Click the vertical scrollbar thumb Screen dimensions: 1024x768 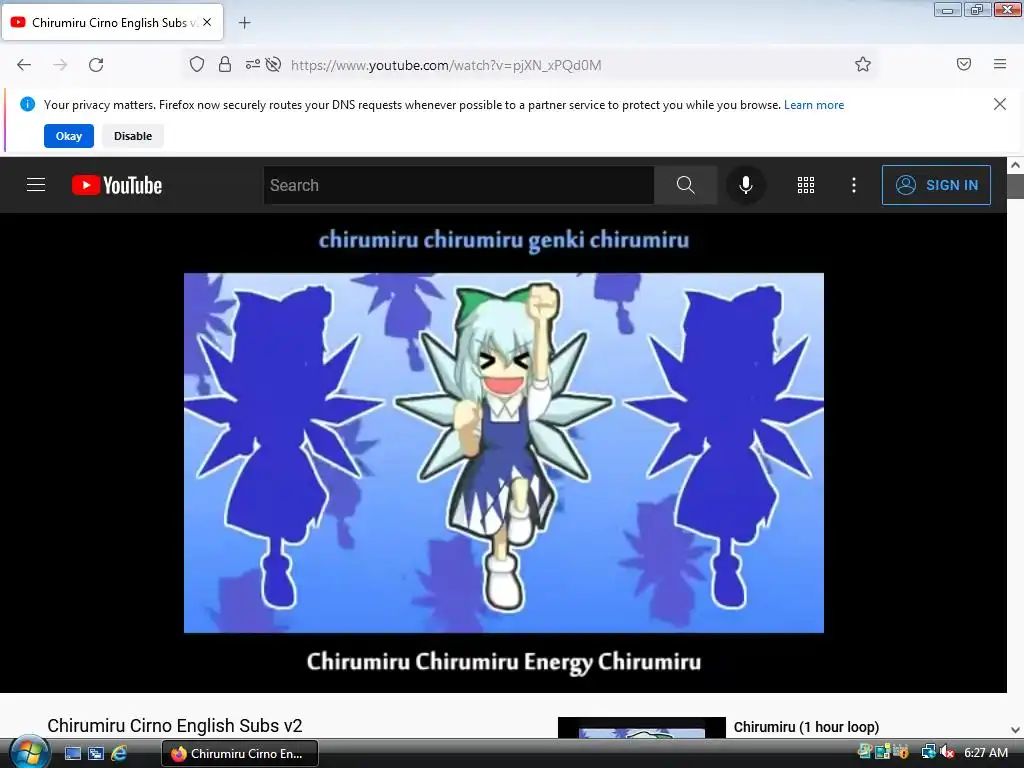pyautogui.click(x=1016, y=186)
